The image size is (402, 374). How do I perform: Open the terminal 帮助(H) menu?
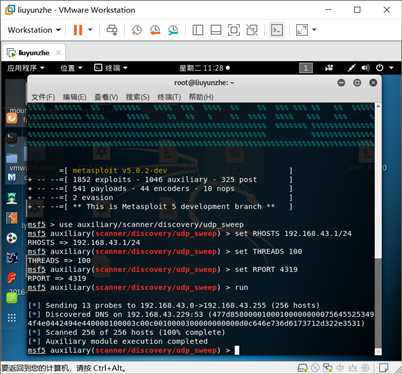(x=201, y=97)
